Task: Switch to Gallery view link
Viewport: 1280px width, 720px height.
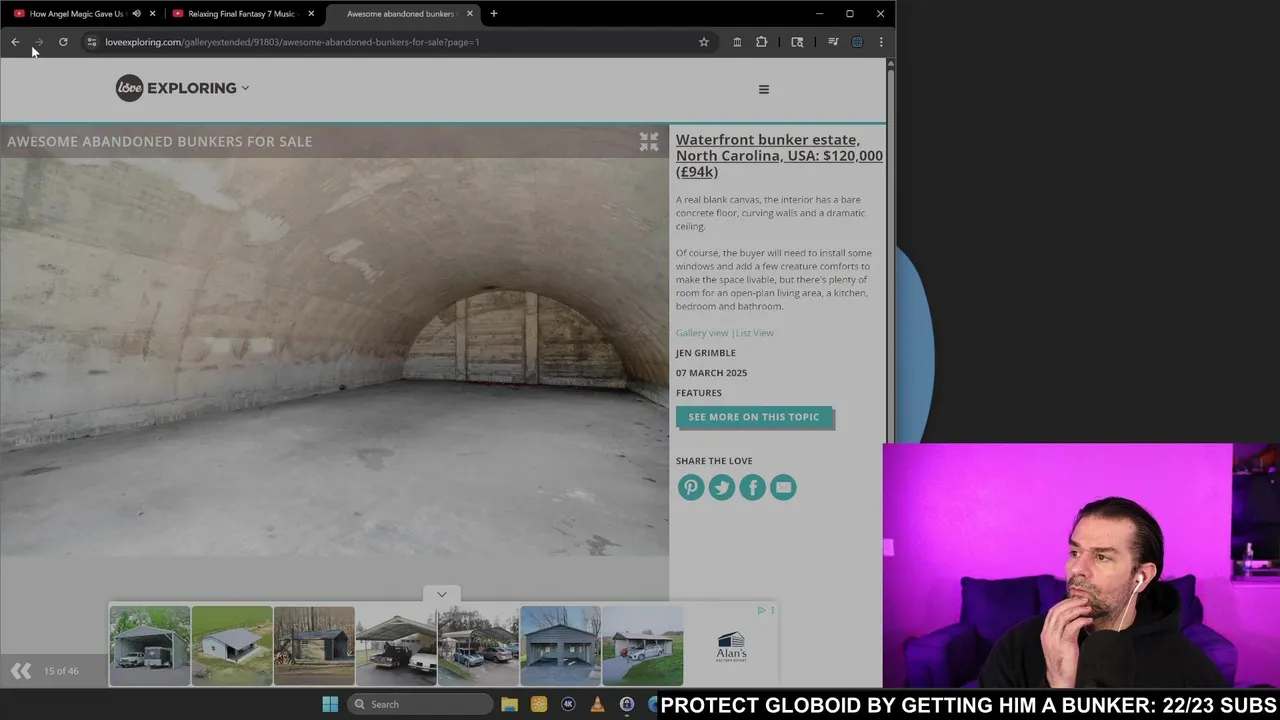Action: coord(702,333)
